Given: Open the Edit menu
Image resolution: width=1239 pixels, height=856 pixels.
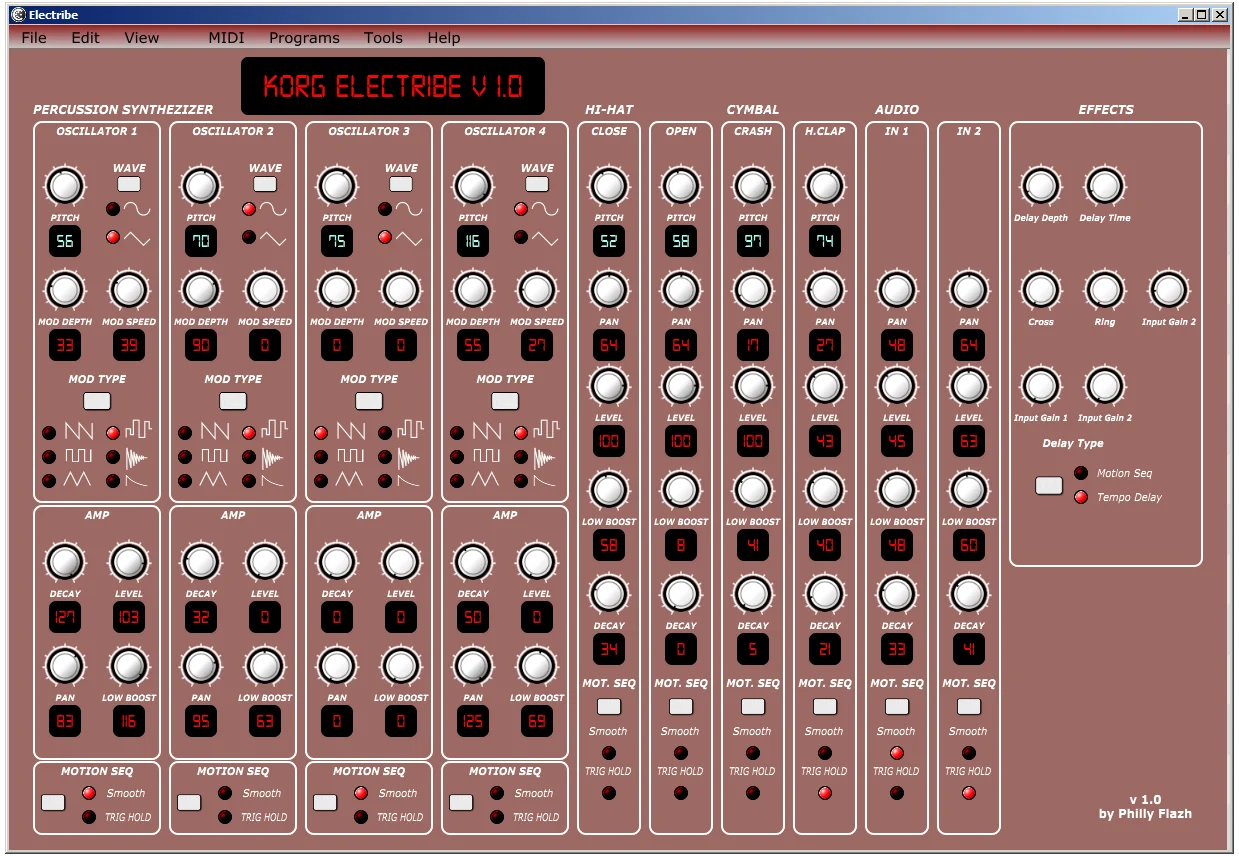Looking at the screenshot, I should click(85, 38).
